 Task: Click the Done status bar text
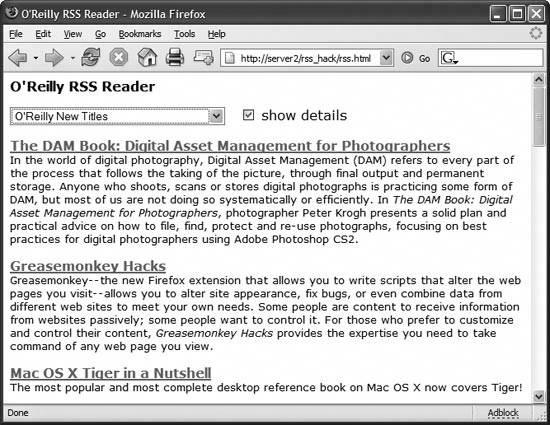[x=18, y=413]
